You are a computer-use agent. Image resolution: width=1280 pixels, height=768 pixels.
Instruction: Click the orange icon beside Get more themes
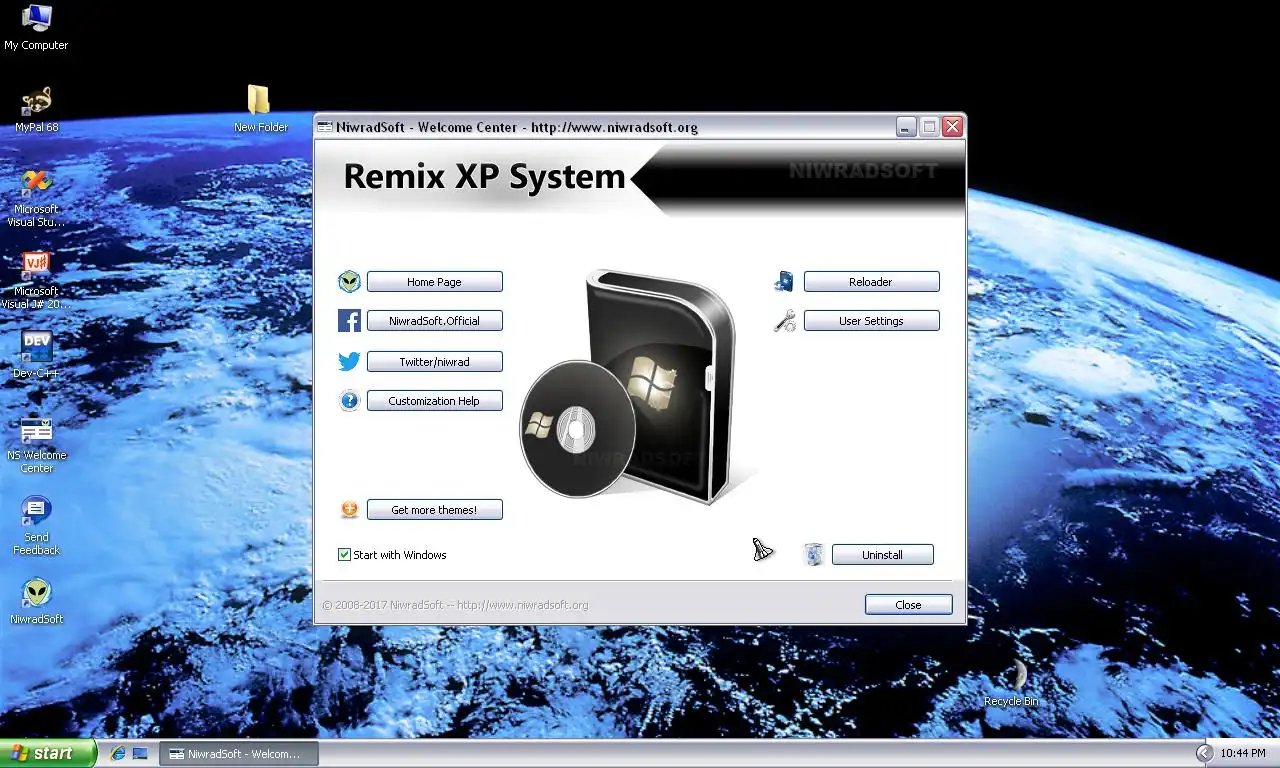(349, 510)
